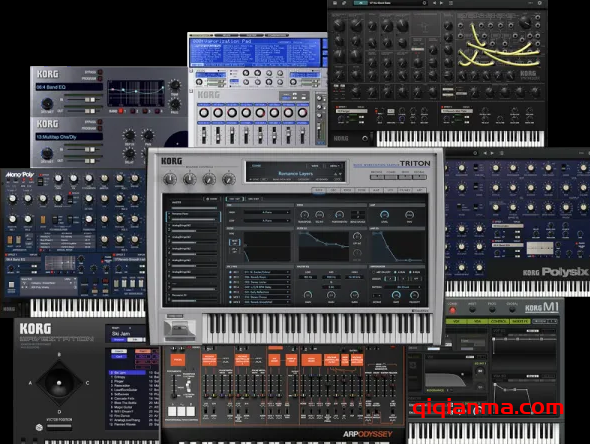This screenshot has height=444, width=590.
Task: Click the gear icon in Wavestation panel
Action: pyautogui.click(x=39, y=427)
